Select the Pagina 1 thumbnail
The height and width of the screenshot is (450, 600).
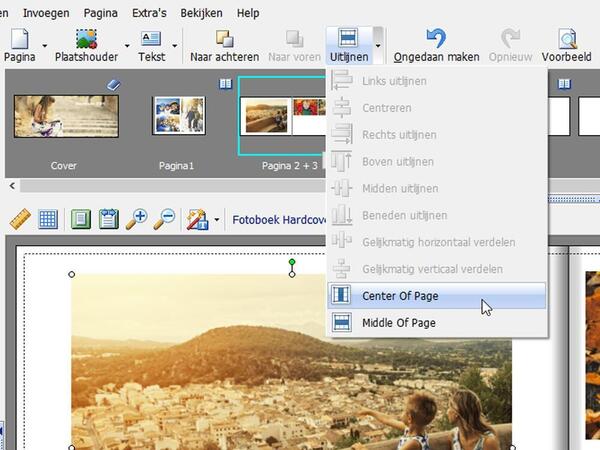pos(178,117)
